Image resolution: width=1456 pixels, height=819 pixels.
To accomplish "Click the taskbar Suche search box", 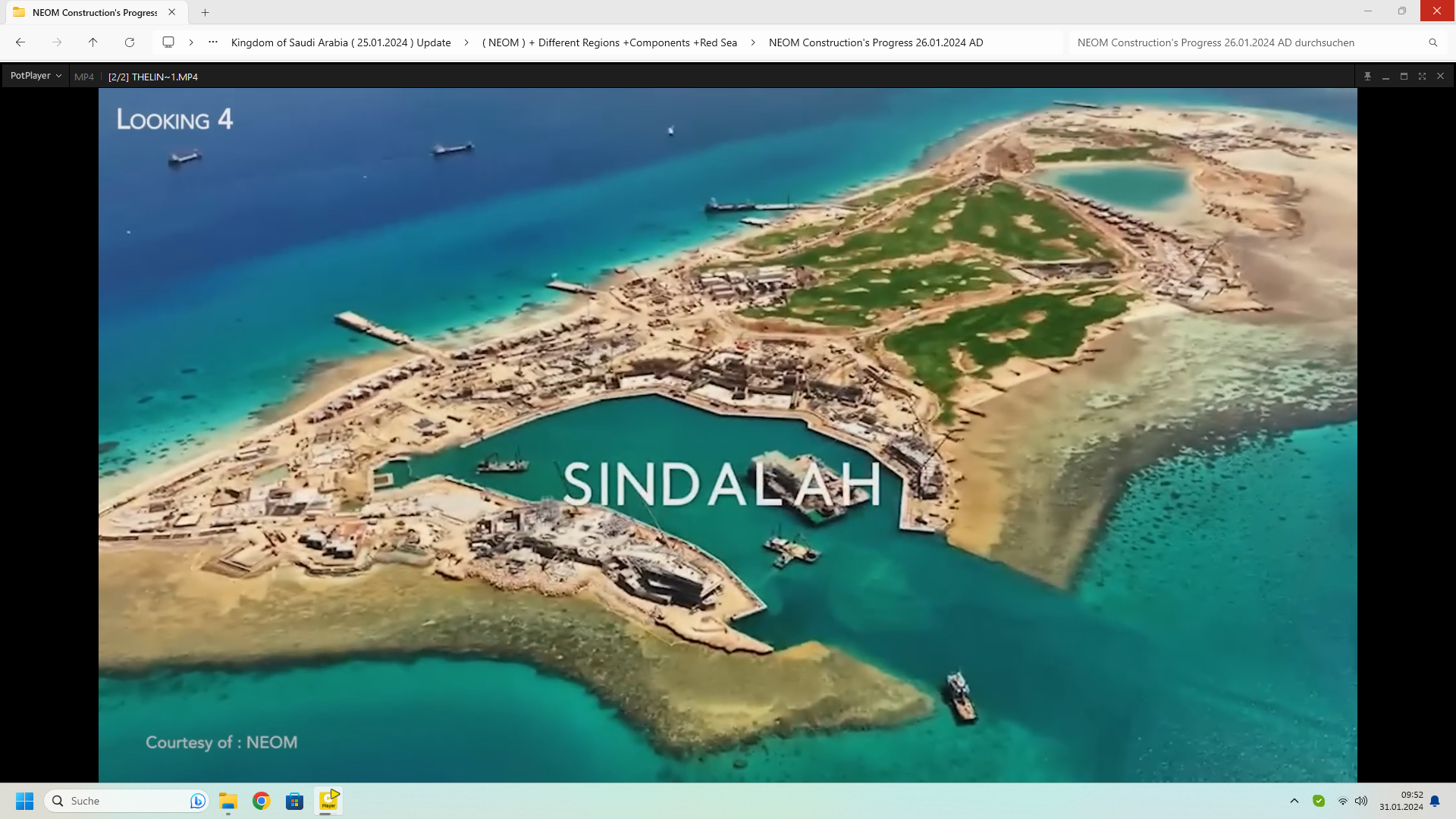I will coord(125,801).
